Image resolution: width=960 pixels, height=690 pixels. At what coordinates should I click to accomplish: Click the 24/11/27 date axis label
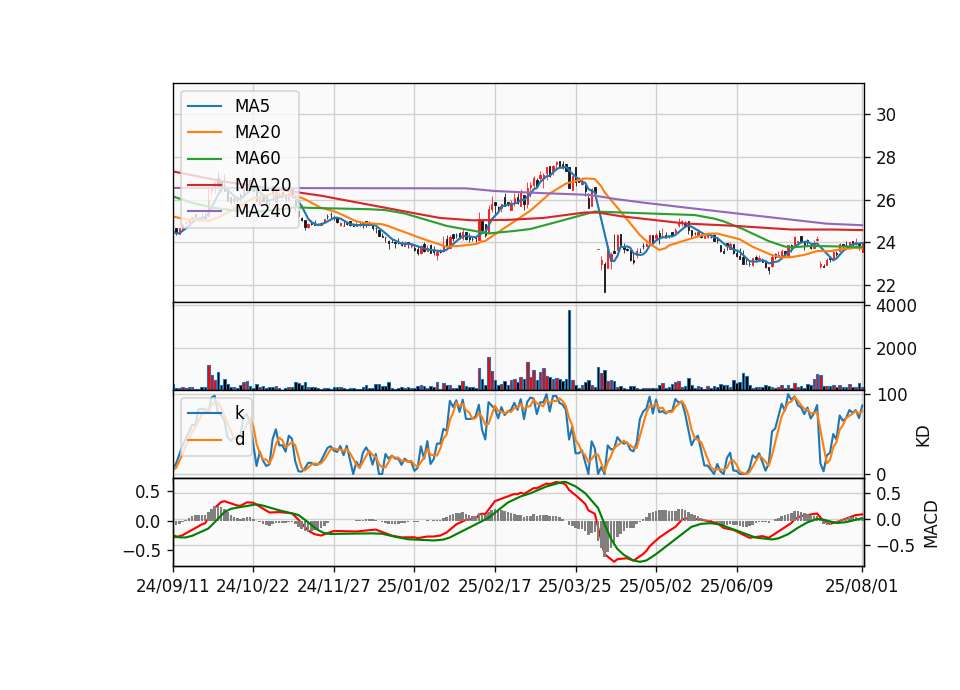(334, 586)
